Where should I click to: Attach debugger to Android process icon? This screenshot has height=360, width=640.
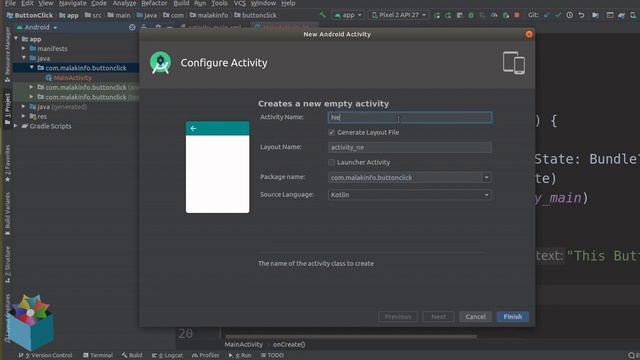point(506,15)
